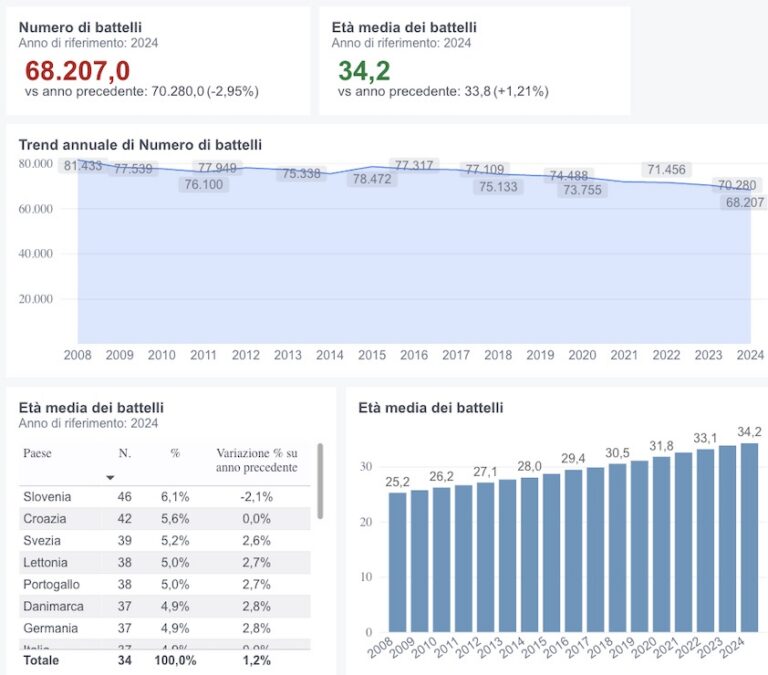Click the 68.207 data label on trend chart
768x675 pixels.
[x=745, y=202]
